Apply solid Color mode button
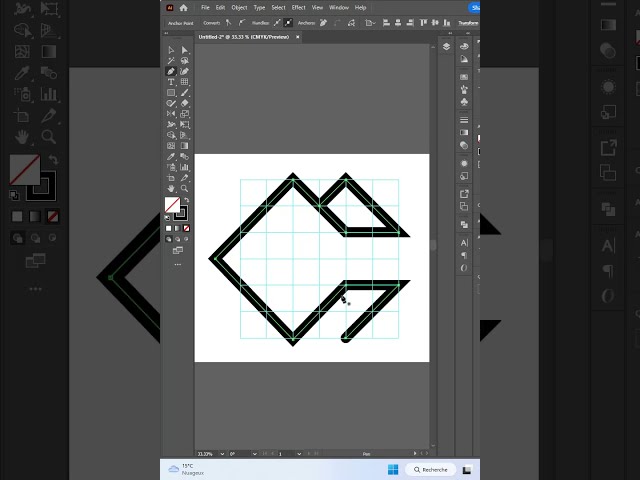This screenshot has width=640, height=480. (169, 228)
